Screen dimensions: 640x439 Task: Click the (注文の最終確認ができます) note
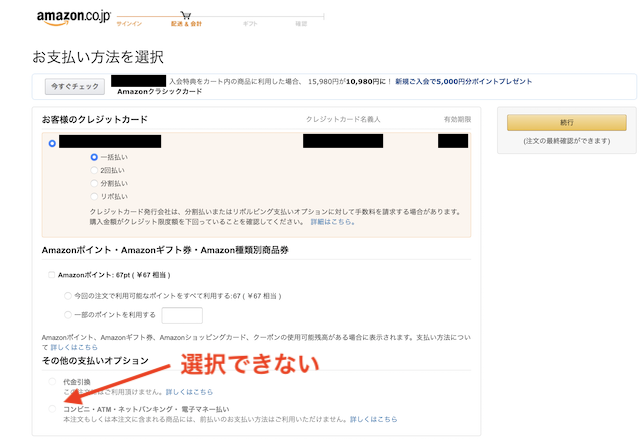[x=567, y=141]
